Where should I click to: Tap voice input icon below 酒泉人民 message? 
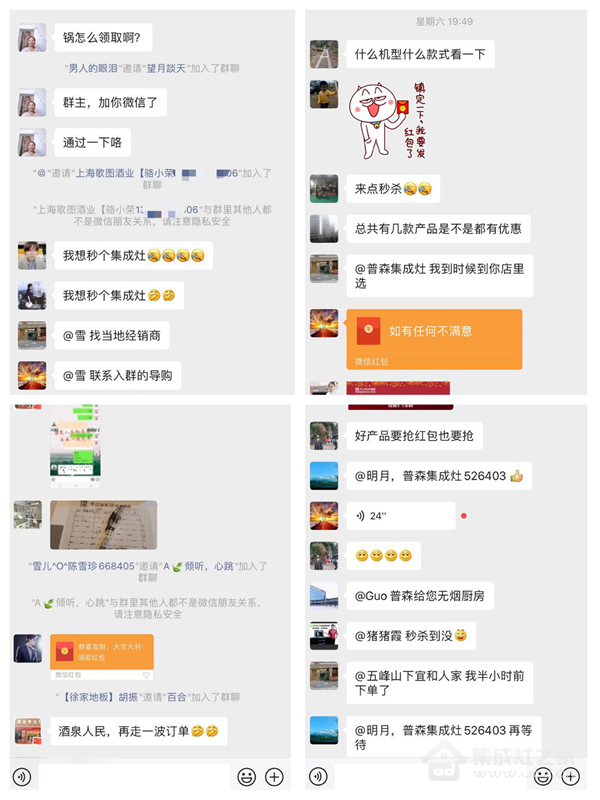tap(22, 777)
